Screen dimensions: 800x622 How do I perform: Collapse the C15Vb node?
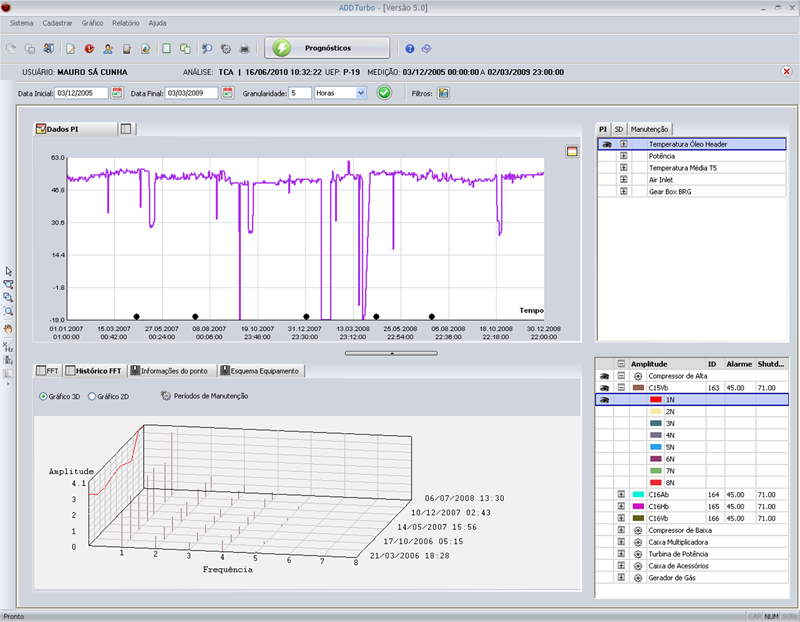(621, 388)
